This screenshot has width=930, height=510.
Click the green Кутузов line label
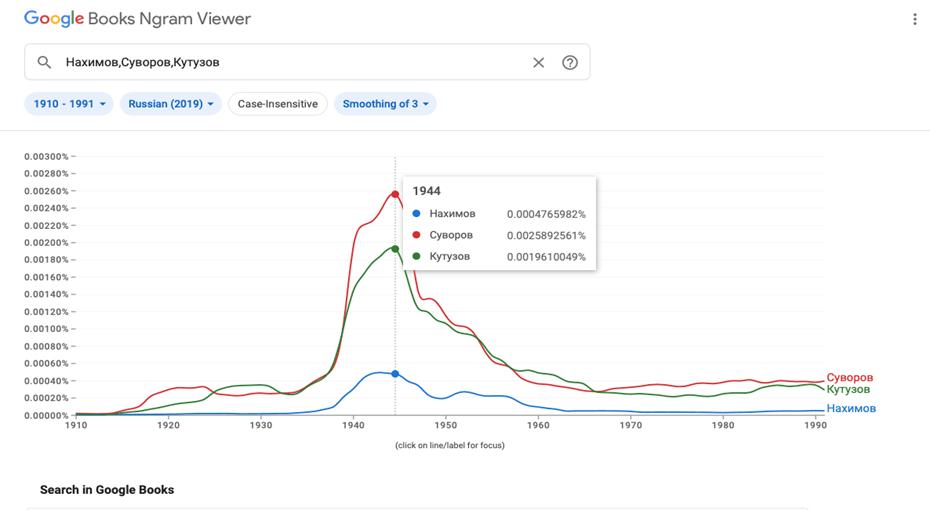point(848,390)
